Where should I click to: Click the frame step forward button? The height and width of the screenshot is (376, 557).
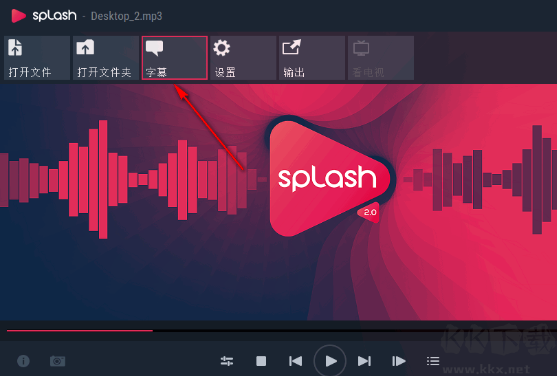pos(399,361)
